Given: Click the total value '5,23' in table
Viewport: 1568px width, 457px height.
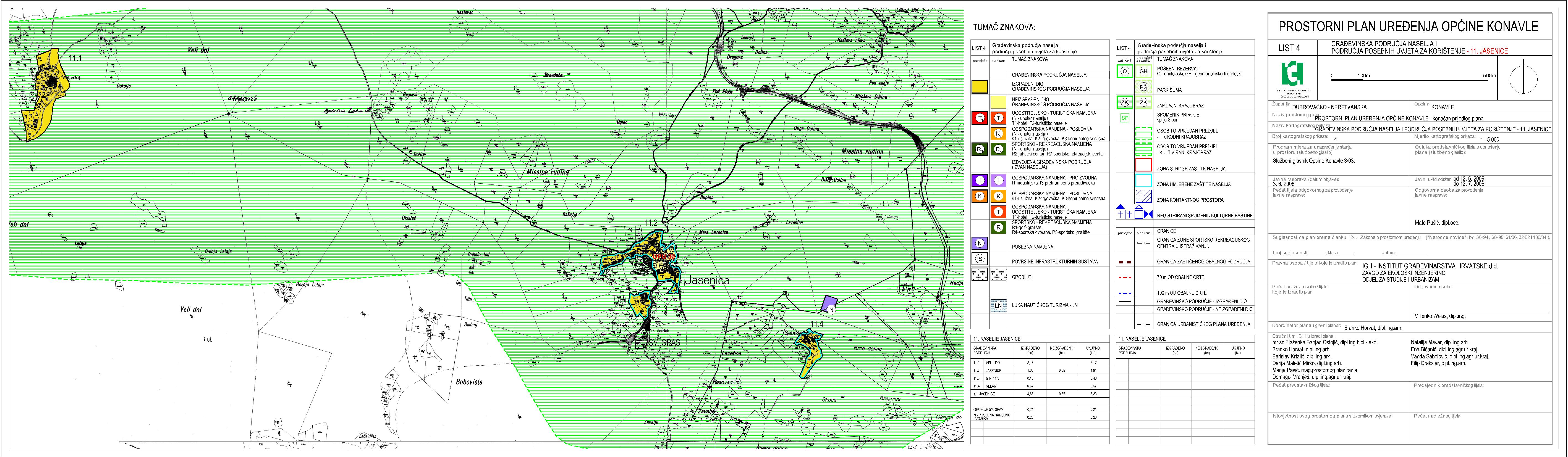Looking at the screenshot, I should [x=1093, y=394].
